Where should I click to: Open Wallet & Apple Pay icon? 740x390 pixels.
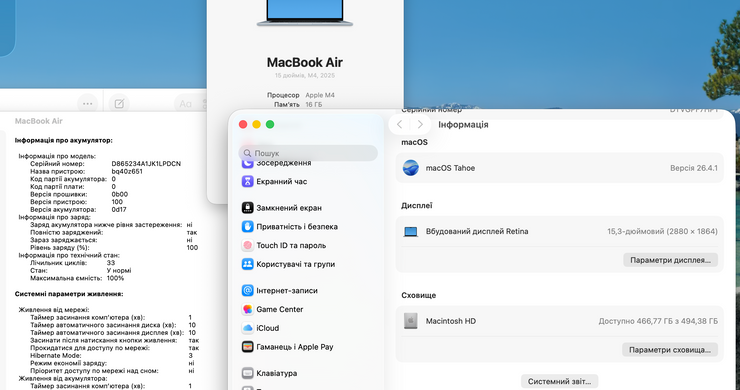tap(247, 347)
